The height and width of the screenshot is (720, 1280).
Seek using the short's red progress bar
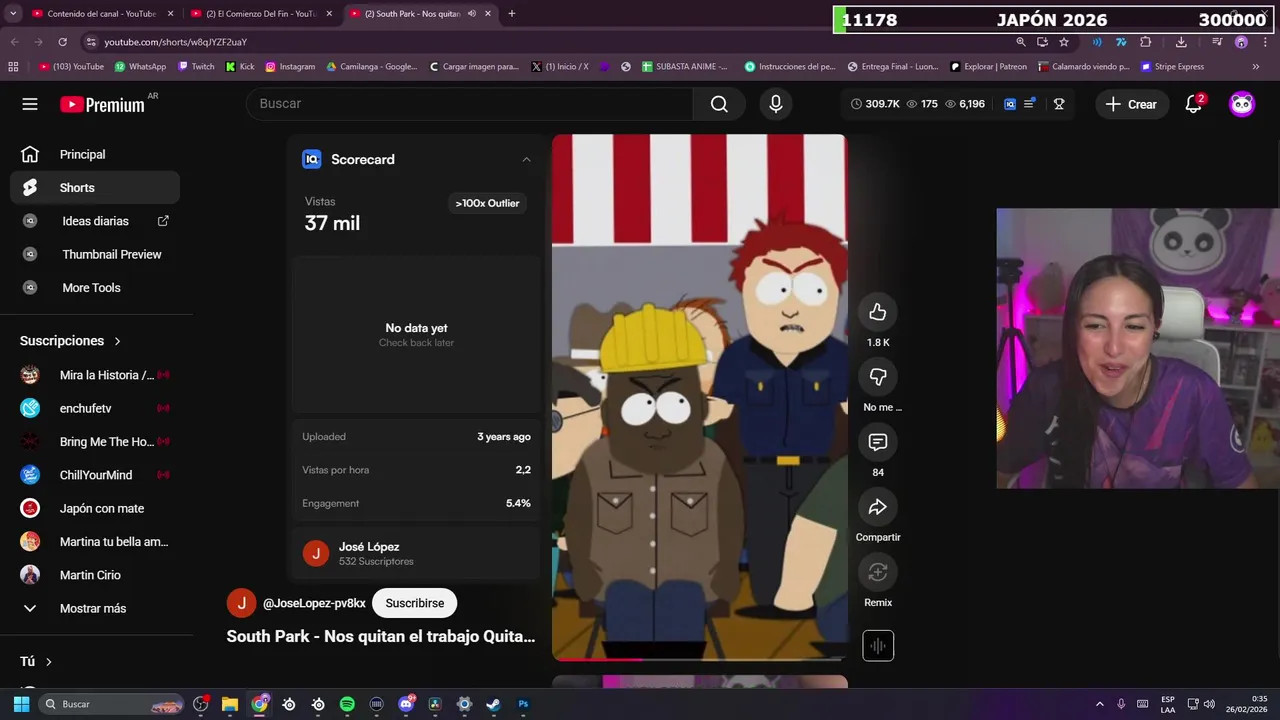[x=700, y=659]
